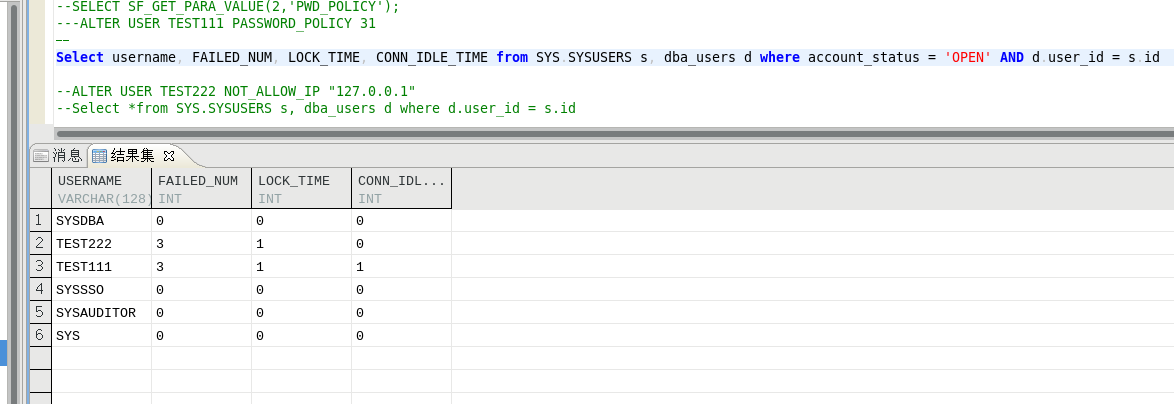Click the FAILED_NUM column header
Viewport: 1174px width, 404px height.
[x=201, y=189]
